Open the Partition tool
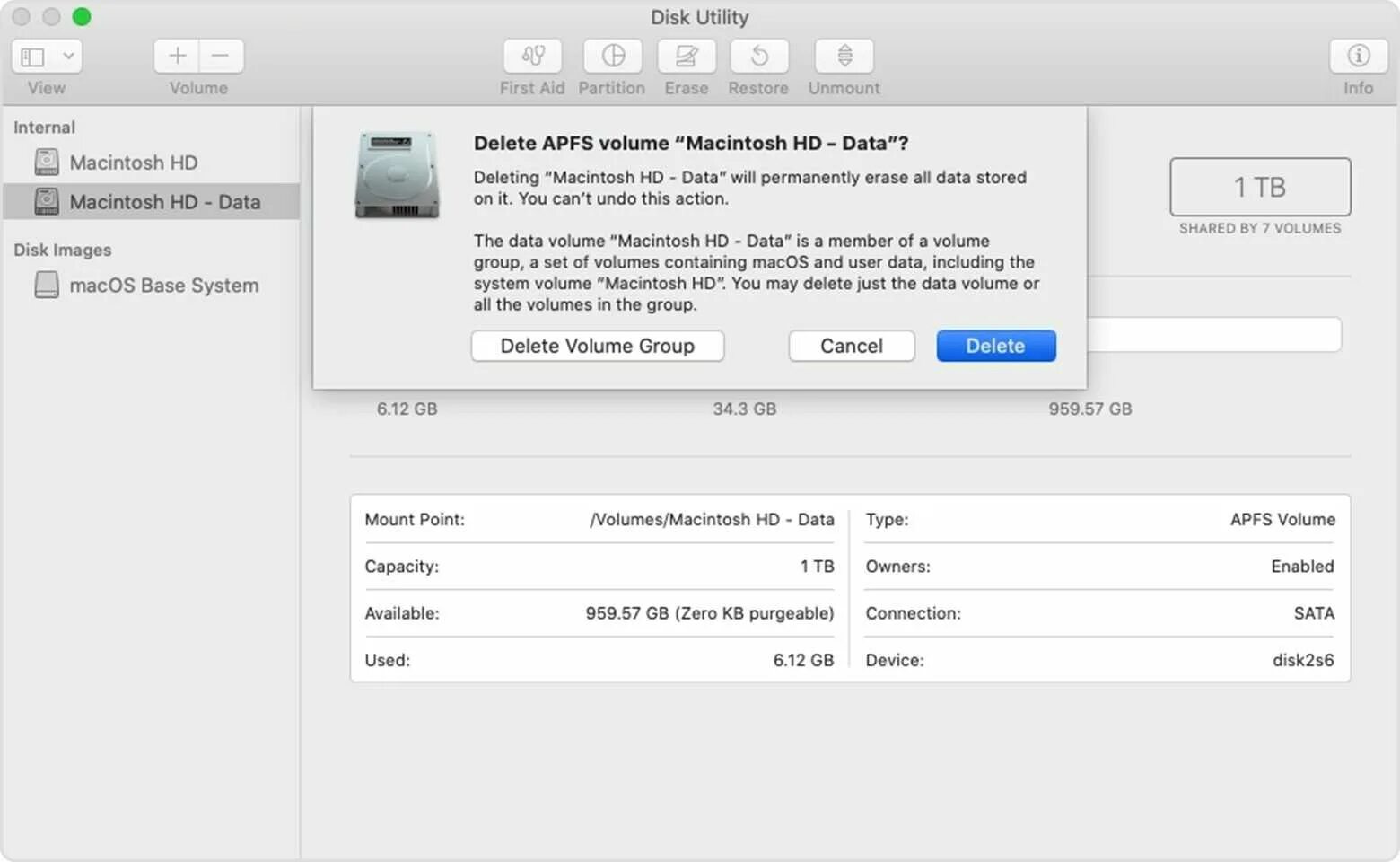 point(613,56)
